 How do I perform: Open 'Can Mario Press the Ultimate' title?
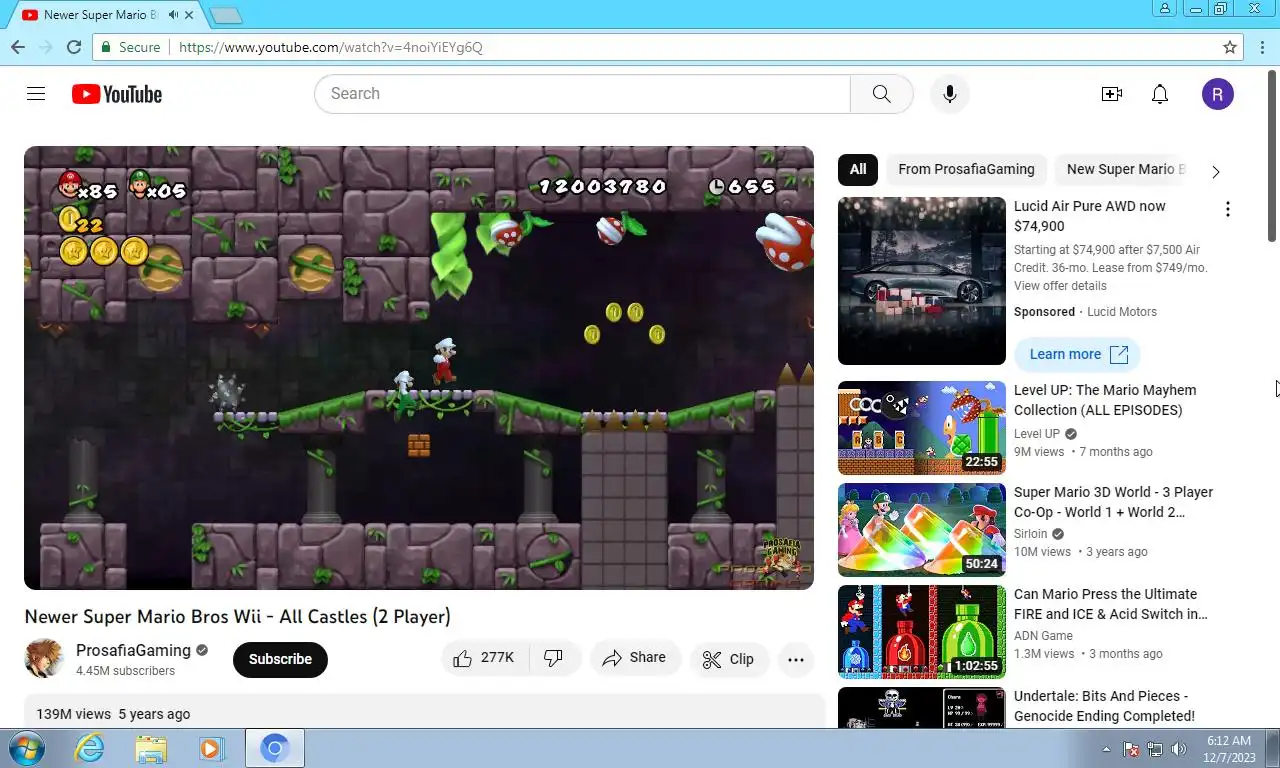point(1110,604)
